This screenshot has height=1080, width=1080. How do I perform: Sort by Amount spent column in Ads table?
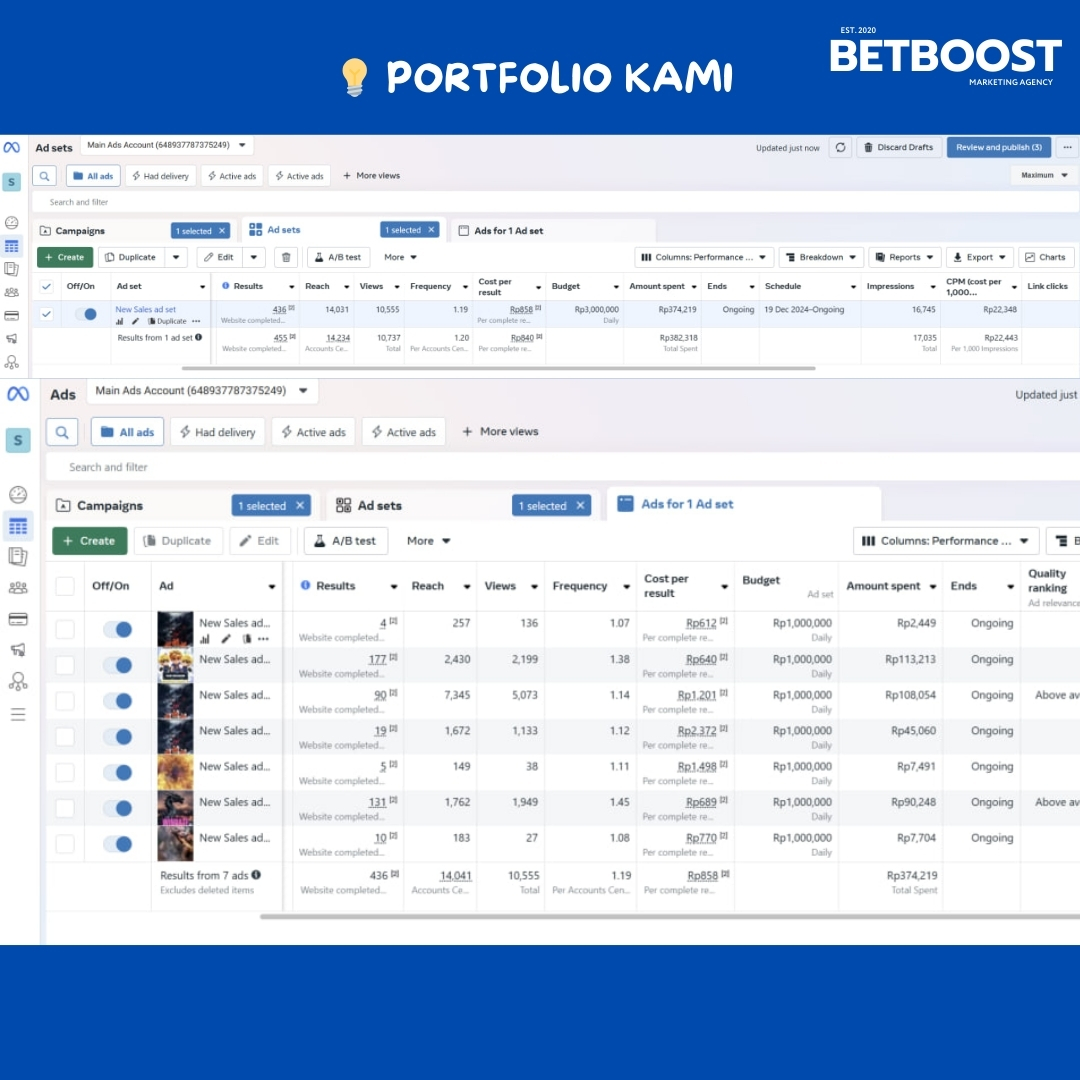pyautogui.click(x=891, y=586)
